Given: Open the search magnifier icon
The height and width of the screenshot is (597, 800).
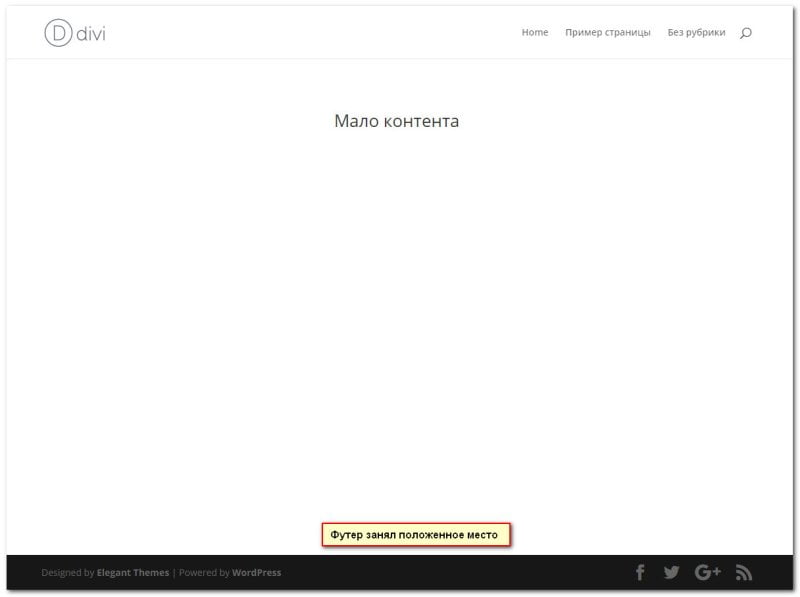Looking at the screenshot, I should tap(745, 33).
